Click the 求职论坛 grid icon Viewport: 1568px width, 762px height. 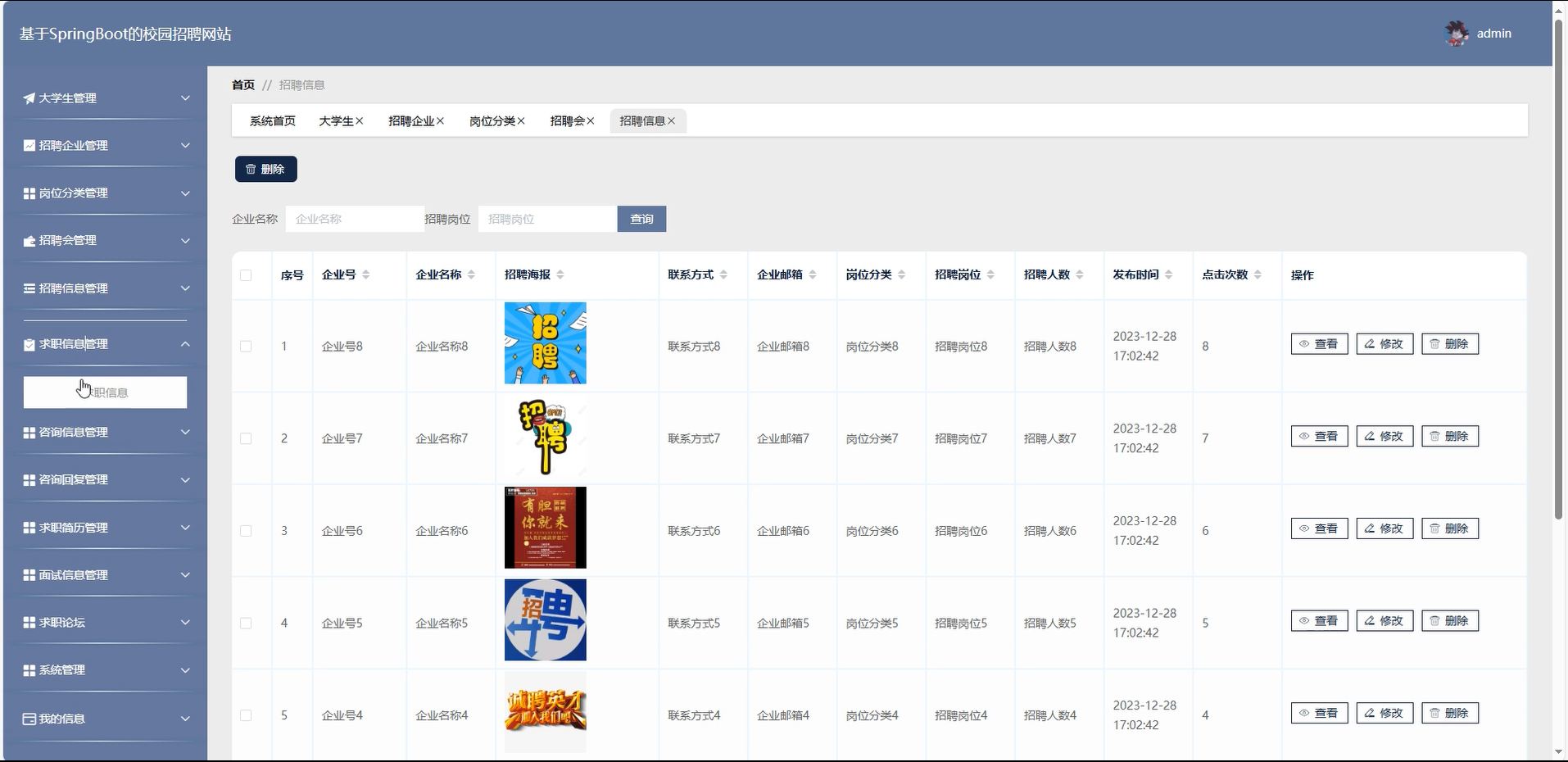pos(29,623)
